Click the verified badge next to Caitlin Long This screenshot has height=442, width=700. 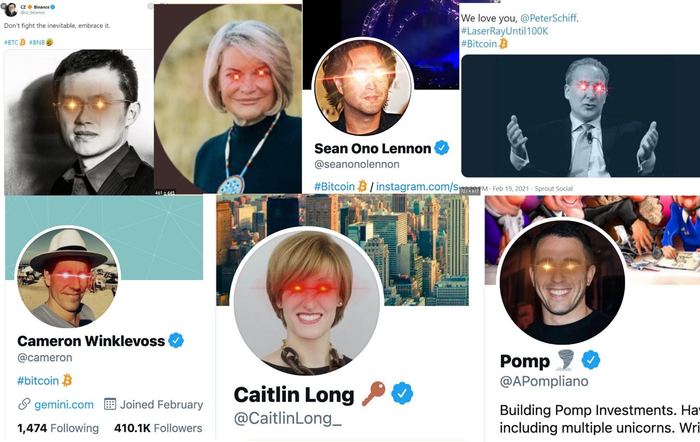point(402,393)
